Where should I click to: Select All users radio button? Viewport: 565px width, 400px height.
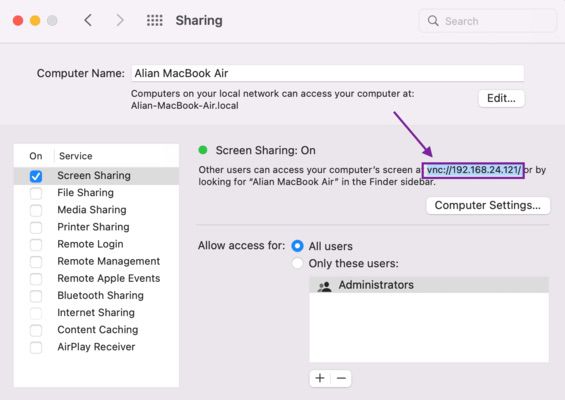(x=297, y=246)
